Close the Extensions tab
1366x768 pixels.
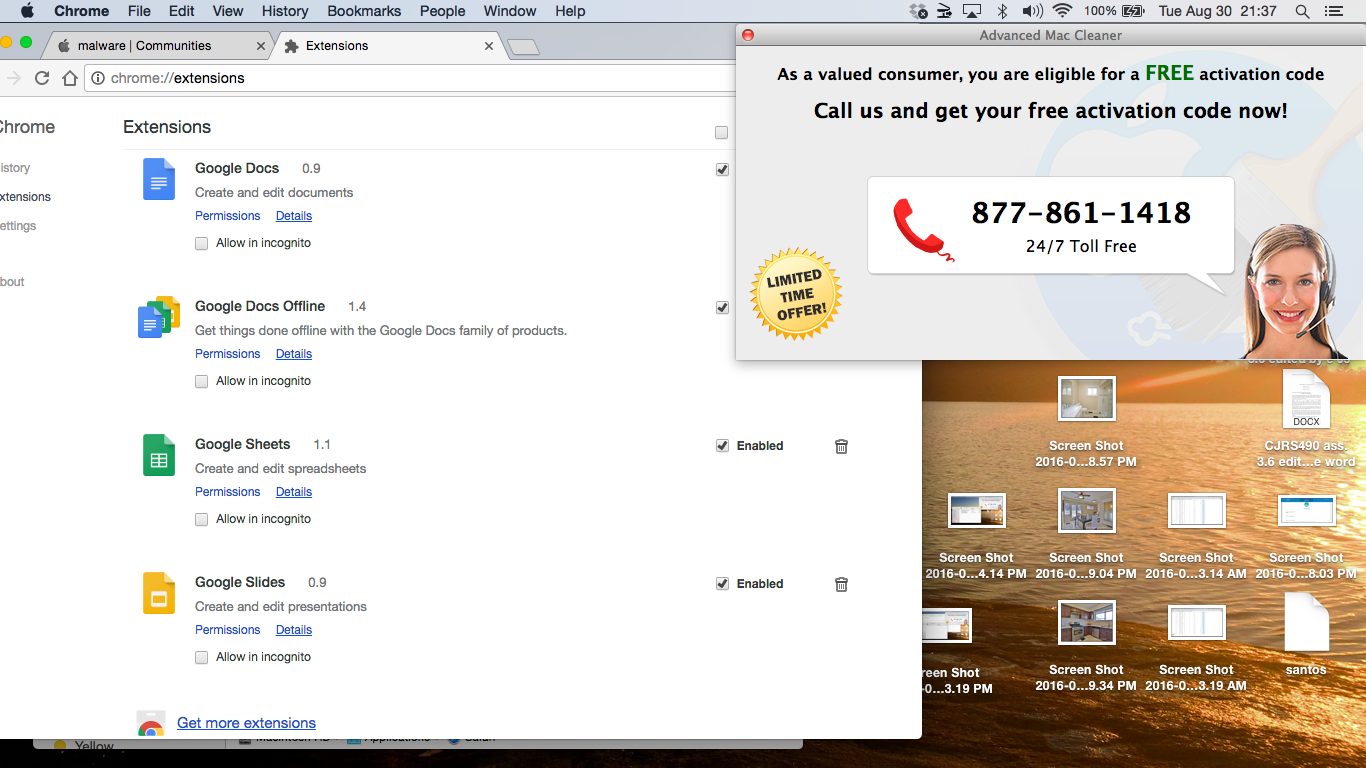coord(489,46)
